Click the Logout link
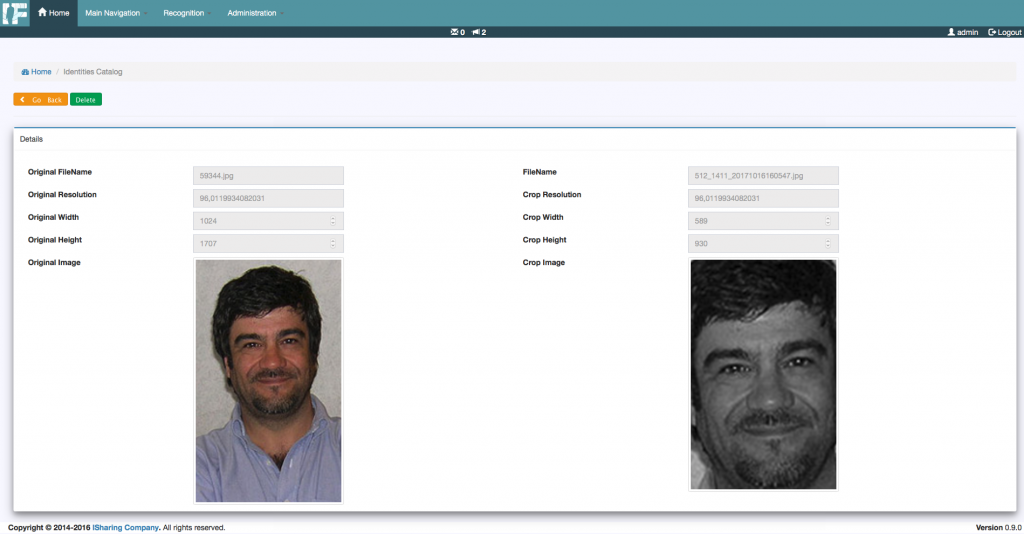Image resolution: width=1024 pixels, height=534 pixels. 1004,32
